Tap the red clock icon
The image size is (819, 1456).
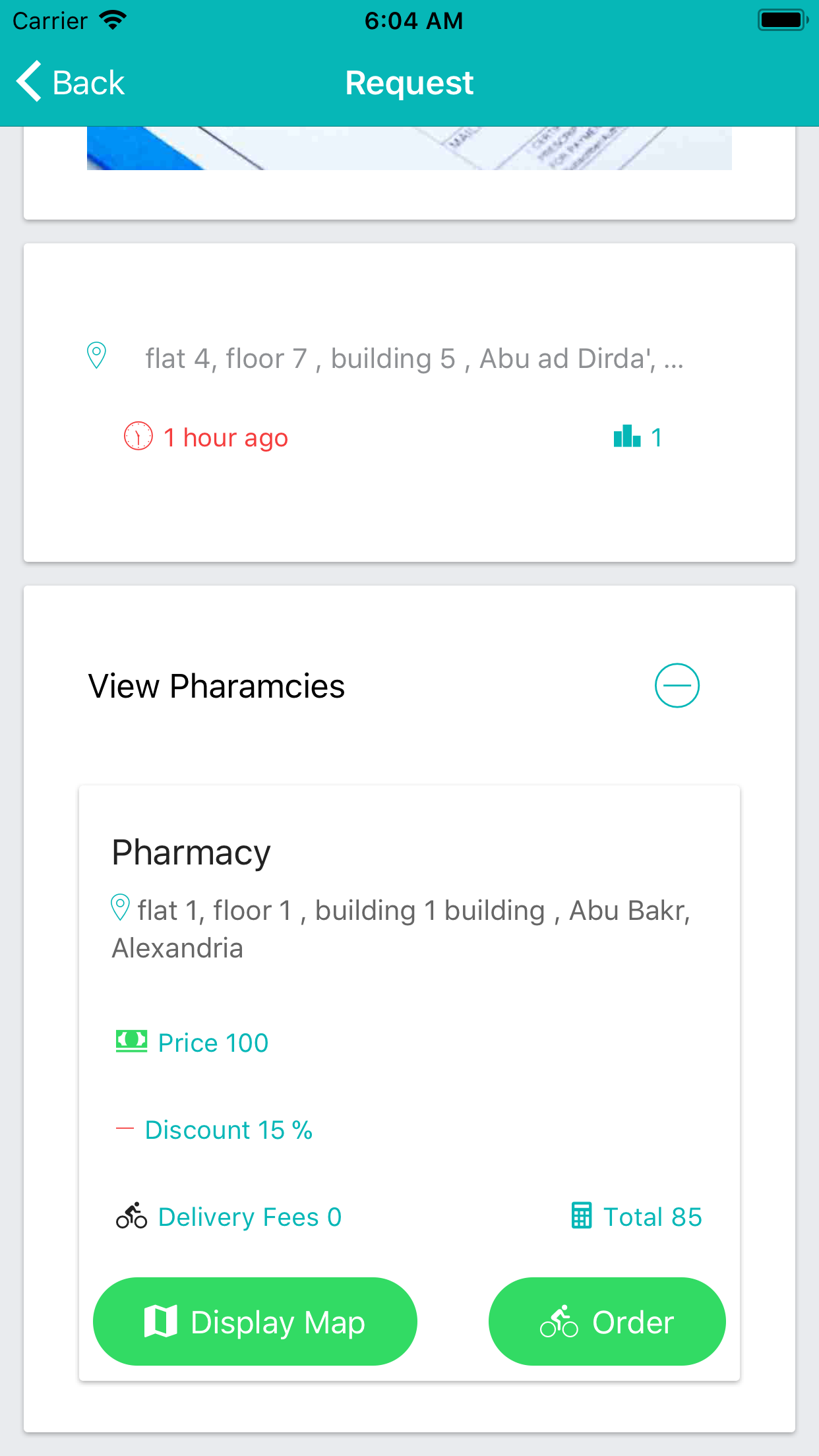138,436
